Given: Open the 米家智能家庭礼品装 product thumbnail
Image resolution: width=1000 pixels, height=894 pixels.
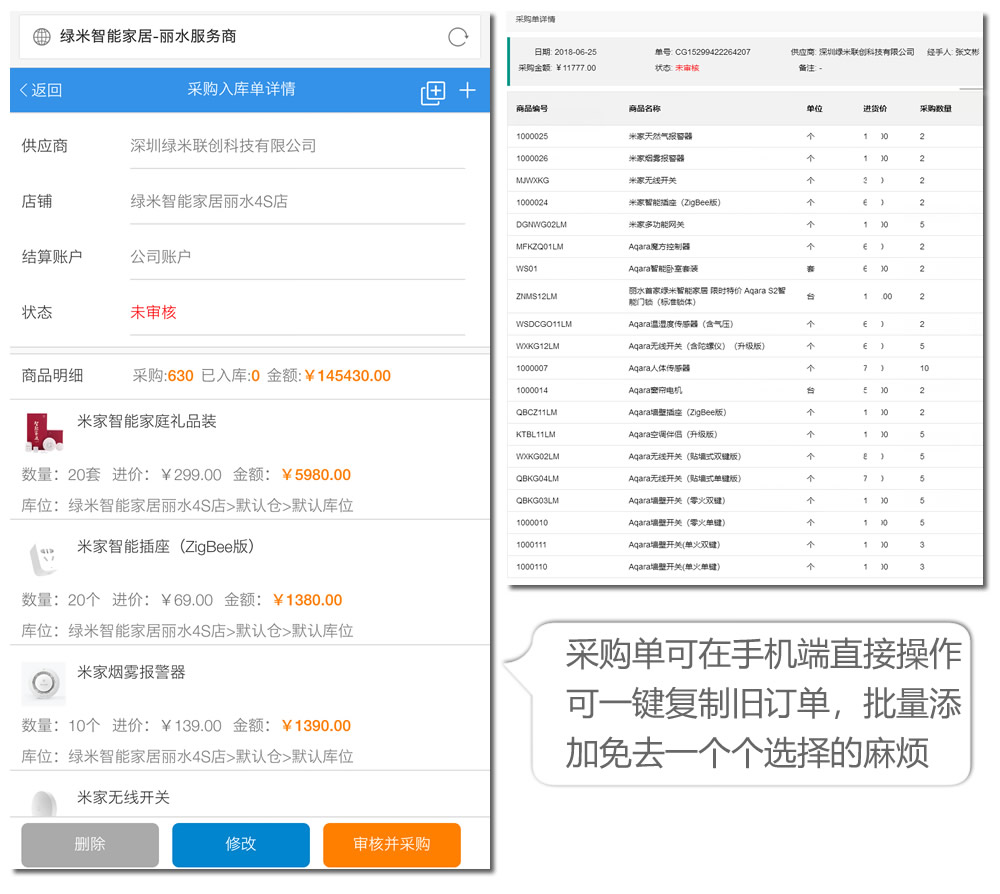Looking at the screenshot, I should (x=43, y=432).
